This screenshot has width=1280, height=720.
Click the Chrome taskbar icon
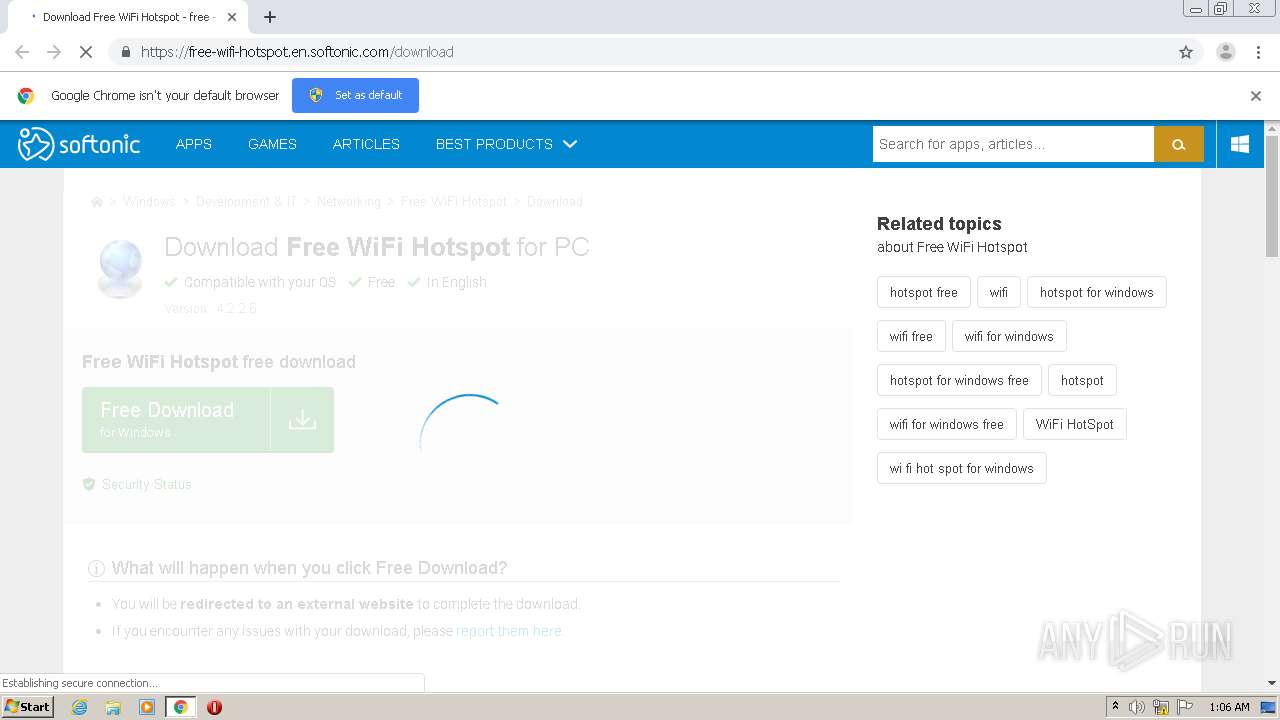(x=181, y=707)
